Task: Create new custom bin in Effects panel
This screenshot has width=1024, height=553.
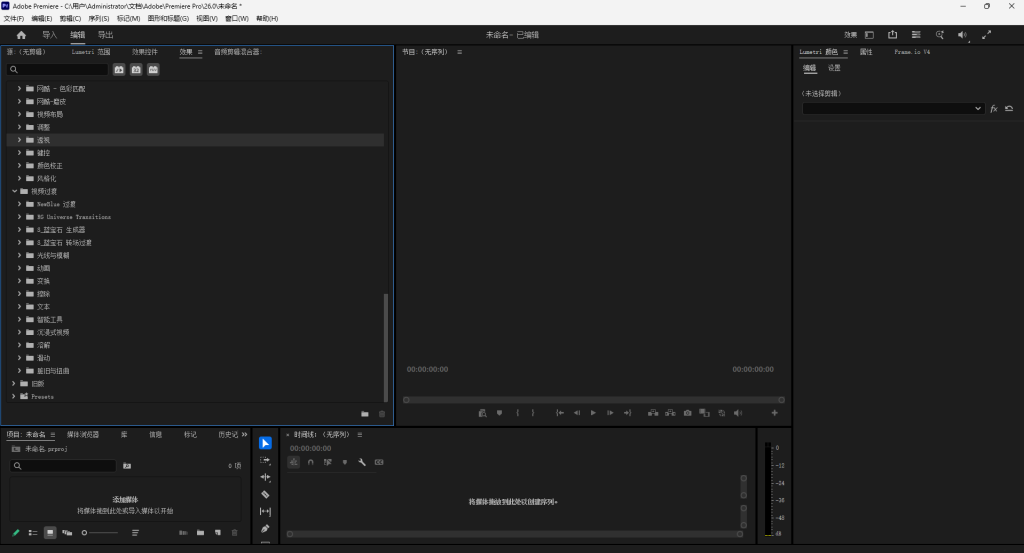Action: tap(365, 414)
